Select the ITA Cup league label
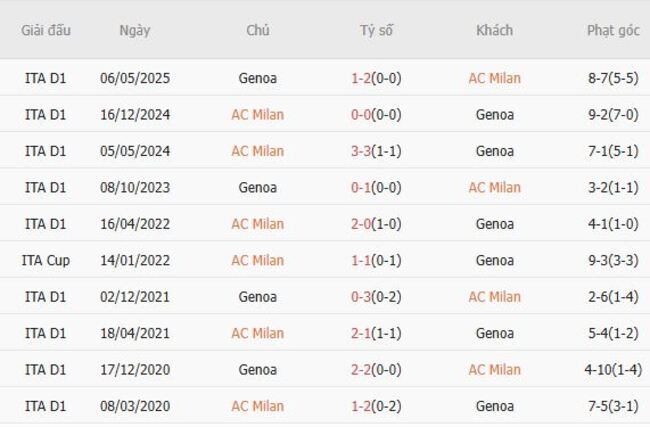The height and width of the screenshot is (427, 650). 46,260
